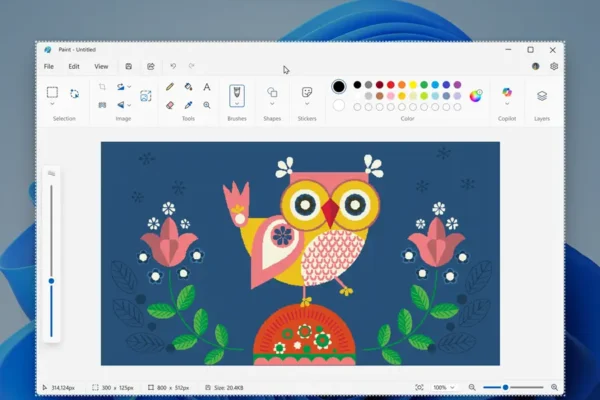Pick the orange color swatch
This screenshot has width=600, height=400.
point(402,85)
